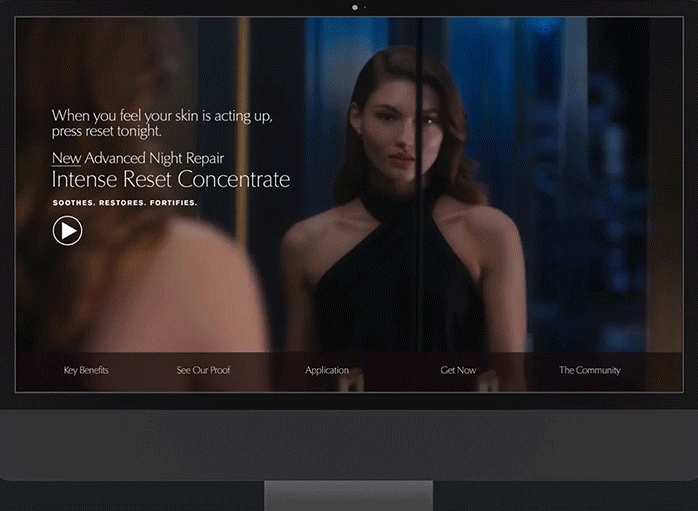This screenshot has height=511, width=698.
Task: Open The Community section
Action: click(589, 370)
